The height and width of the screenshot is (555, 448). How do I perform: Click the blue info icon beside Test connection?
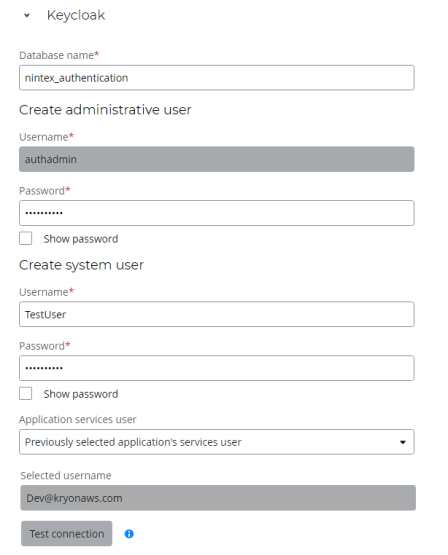click(129, 534)
